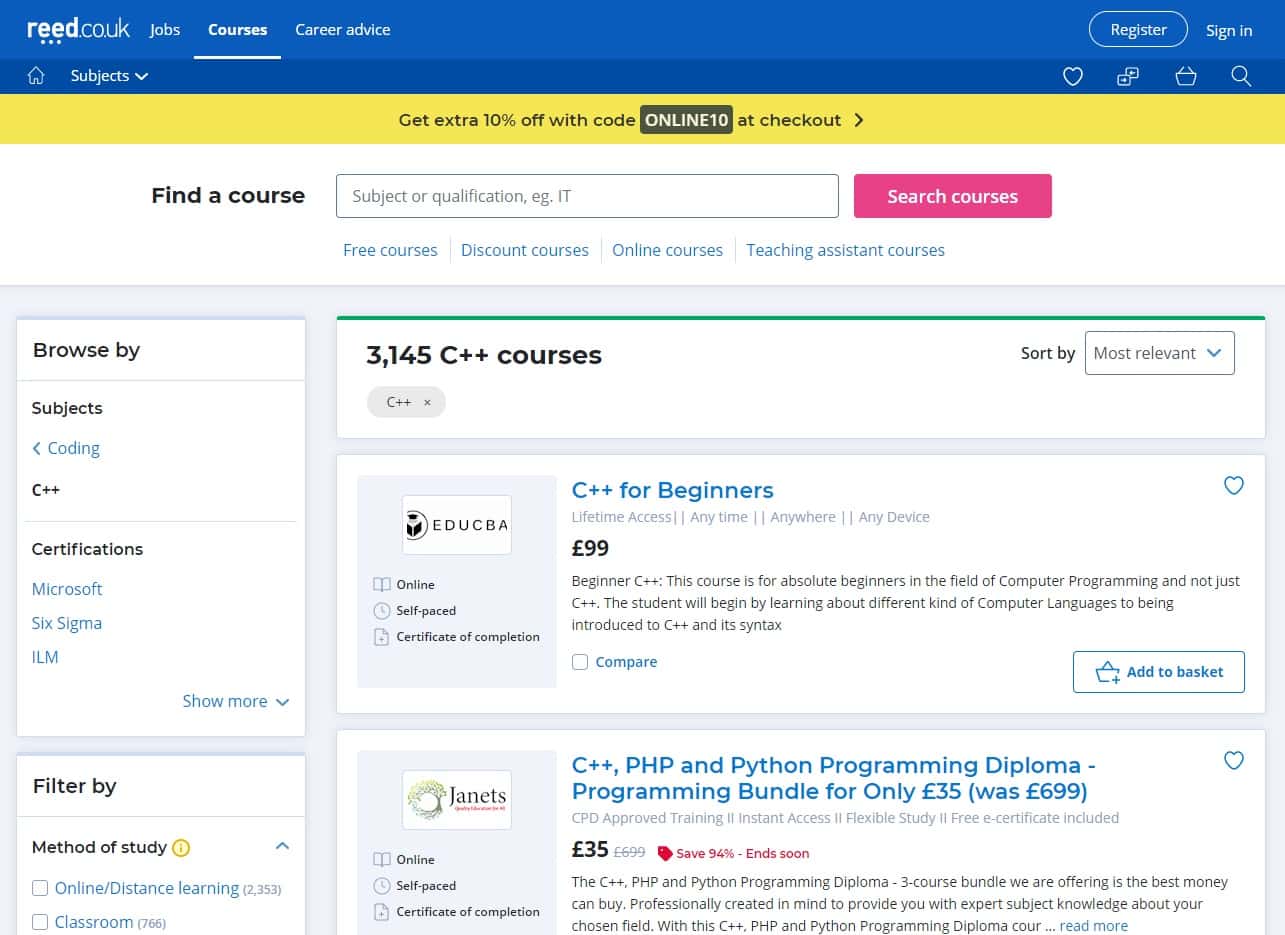Collapse the Method of study section
This screenshot has width=1285, height=935.
[x=282, y=847]
